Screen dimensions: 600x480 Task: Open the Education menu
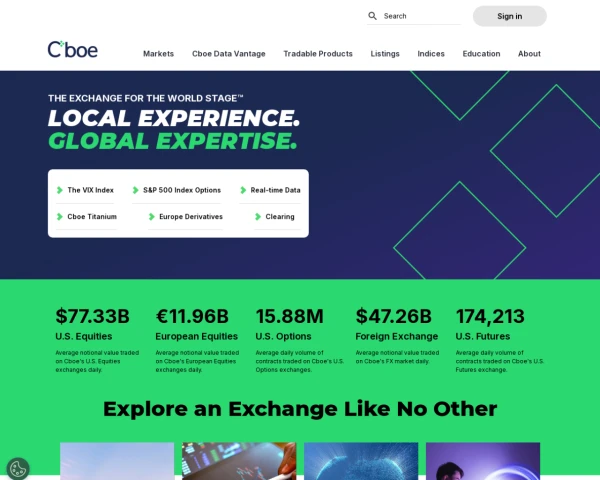pos(481,54)
